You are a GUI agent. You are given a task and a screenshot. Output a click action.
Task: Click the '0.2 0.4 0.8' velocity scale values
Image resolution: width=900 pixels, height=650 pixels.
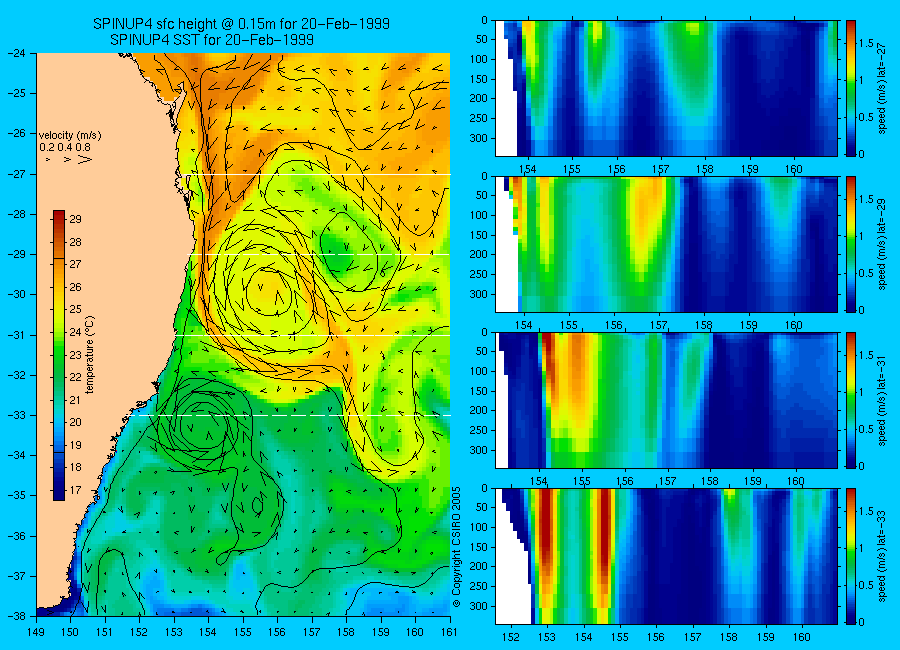click(x=65, y=148)
